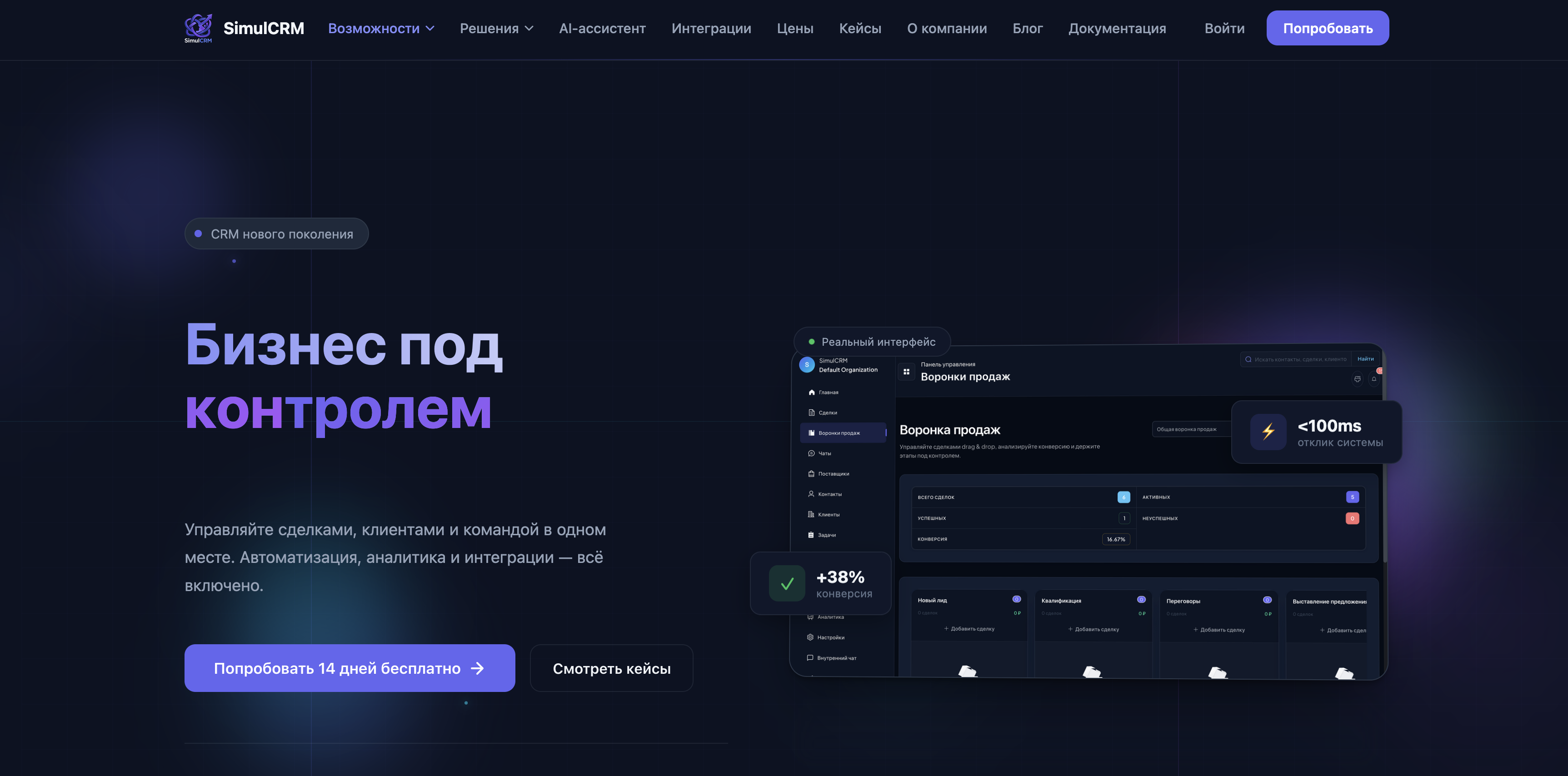
Task: Click the Реальный интерфейс badge
Action: [x=872, y=342]
